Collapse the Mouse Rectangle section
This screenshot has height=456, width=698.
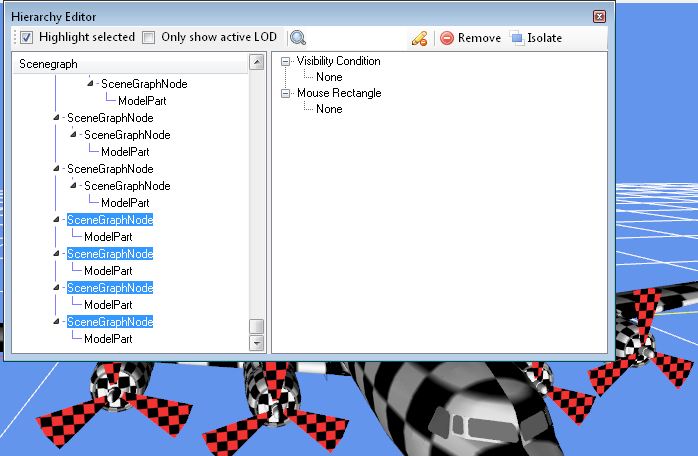coord(285,94)
